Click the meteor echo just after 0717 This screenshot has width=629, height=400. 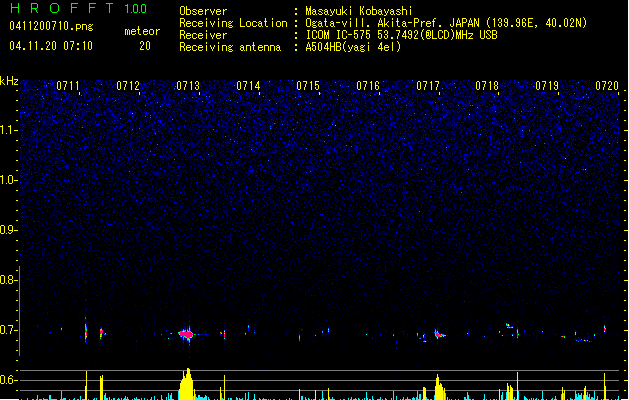click(438, 334)
